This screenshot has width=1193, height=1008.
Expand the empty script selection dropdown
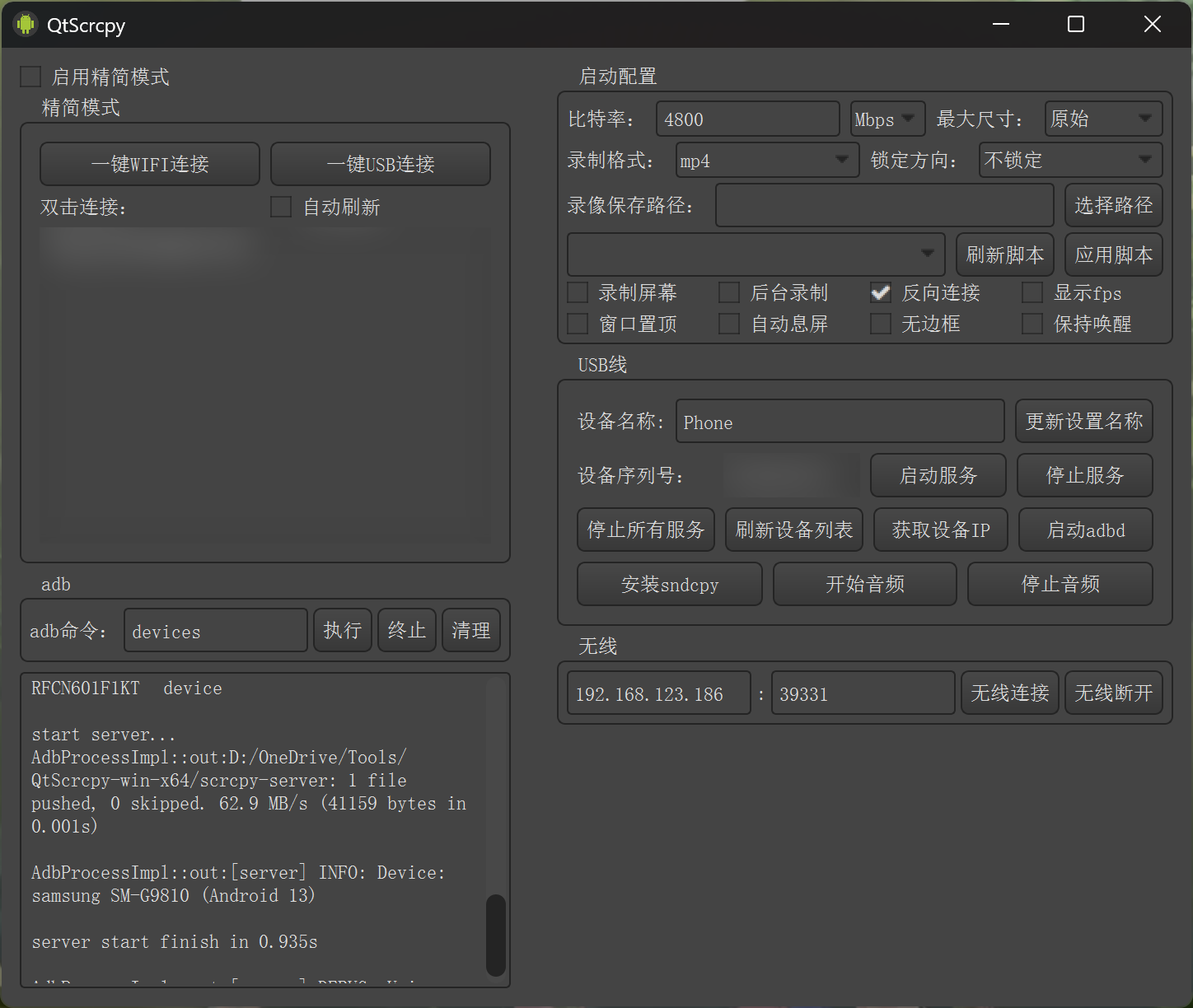pyautogui.click(x=756, y=254)
